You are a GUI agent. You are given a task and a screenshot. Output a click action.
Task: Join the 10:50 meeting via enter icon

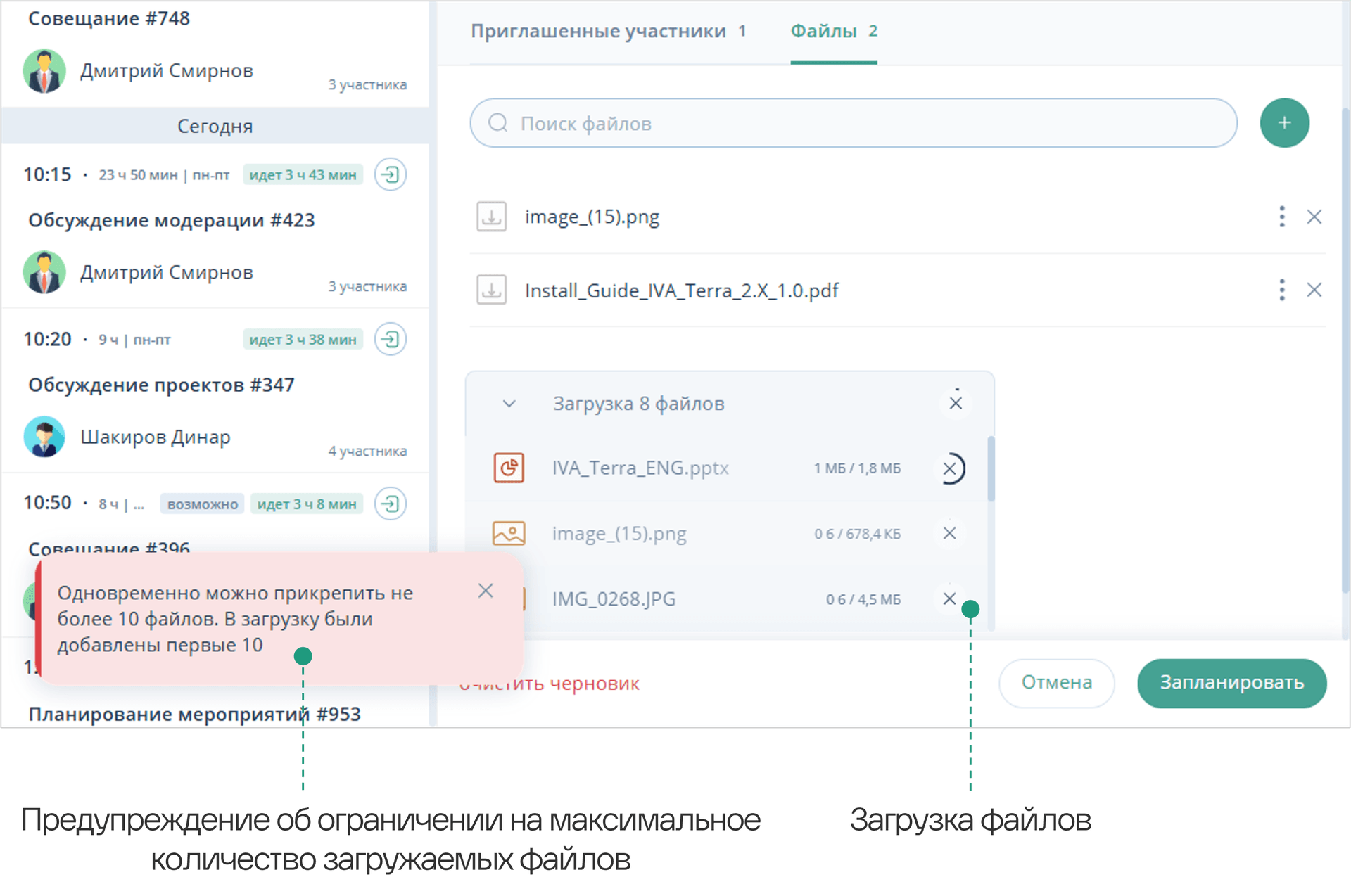pos(391,504)
